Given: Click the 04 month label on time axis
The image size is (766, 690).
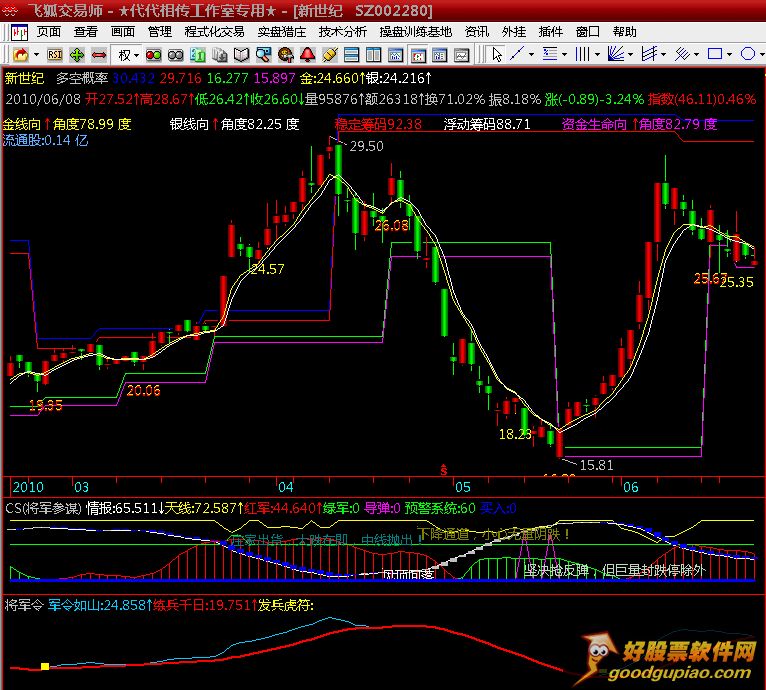Looking at the screenshot, I should click(x=287, y=486).
